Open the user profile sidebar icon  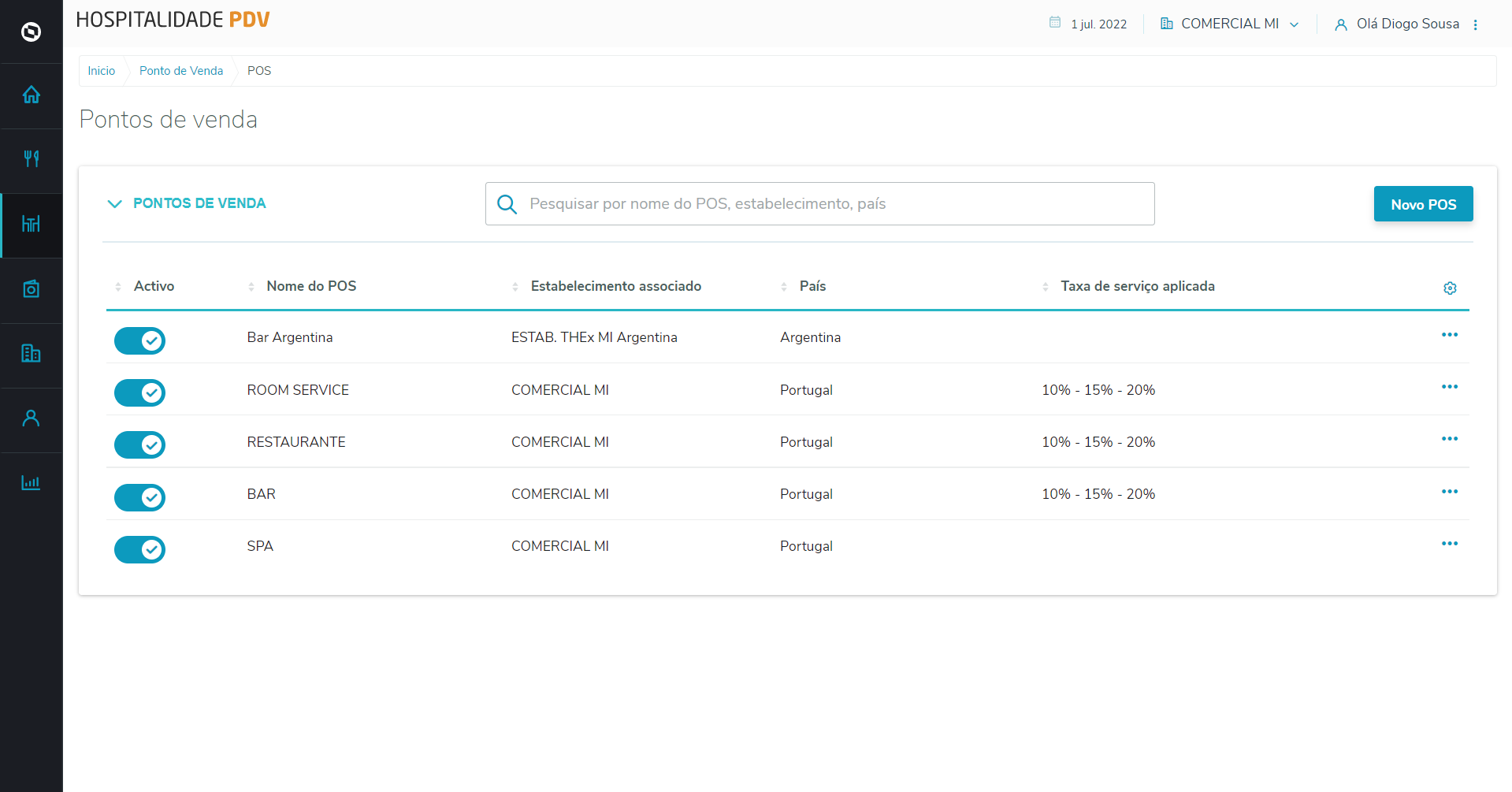tap(31, 418)
